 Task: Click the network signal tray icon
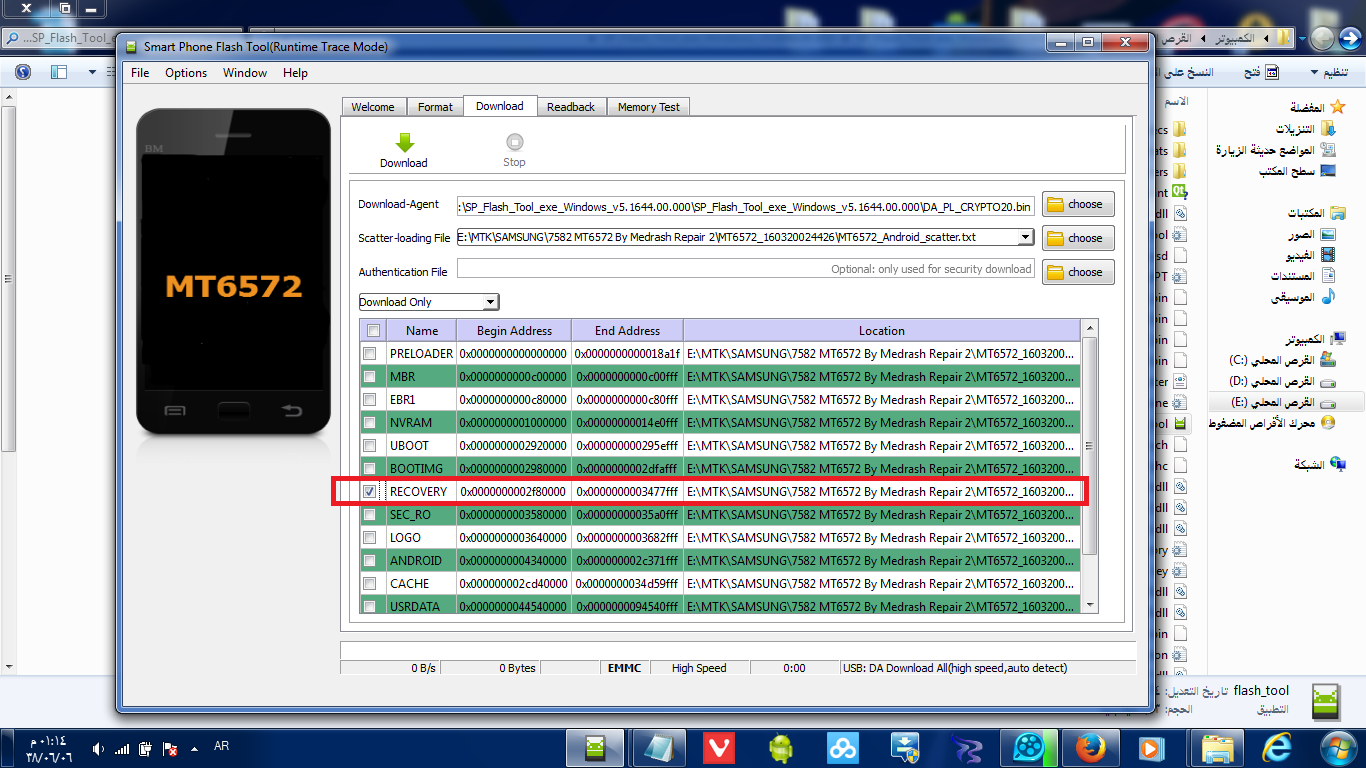tap(122, 748)
